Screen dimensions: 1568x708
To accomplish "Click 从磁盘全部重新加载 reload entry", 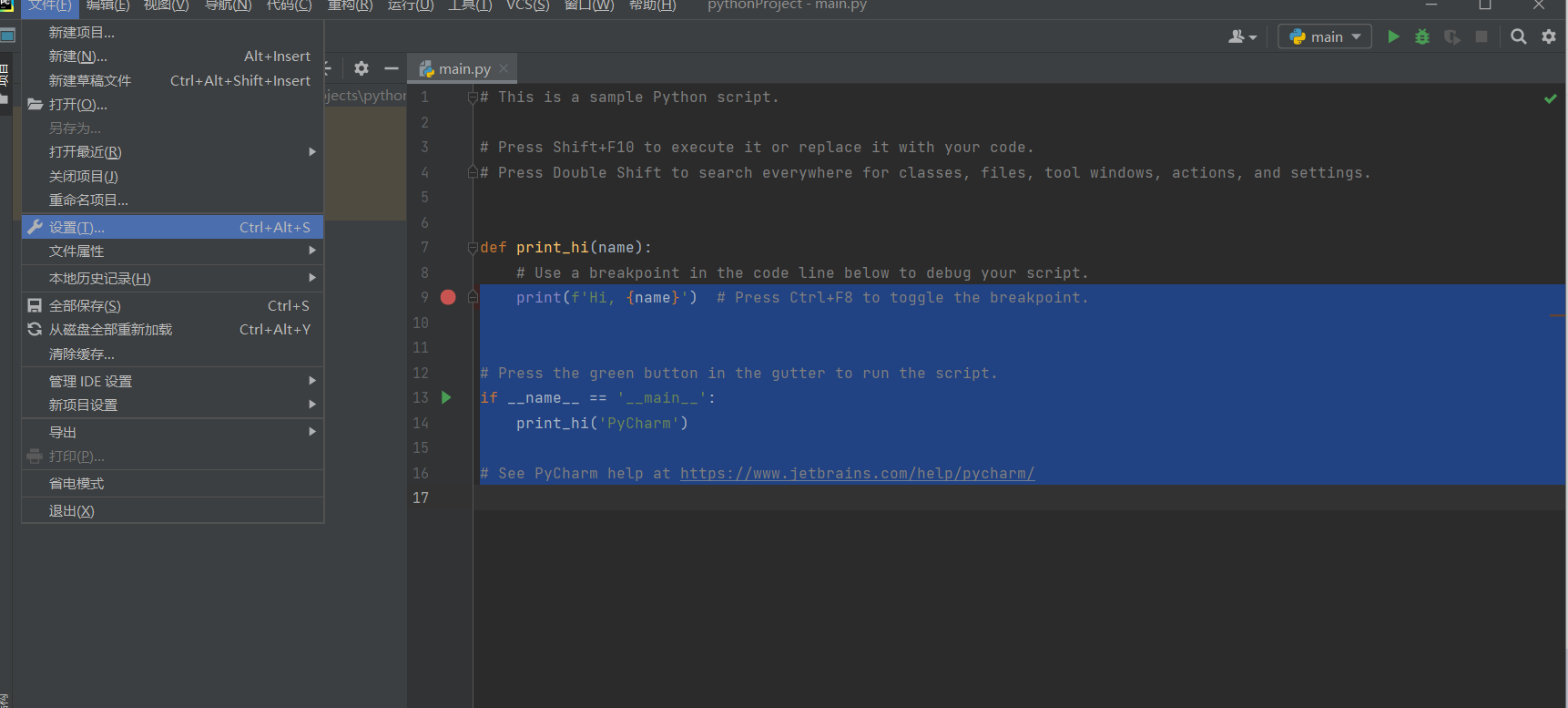I will (173, 329).
